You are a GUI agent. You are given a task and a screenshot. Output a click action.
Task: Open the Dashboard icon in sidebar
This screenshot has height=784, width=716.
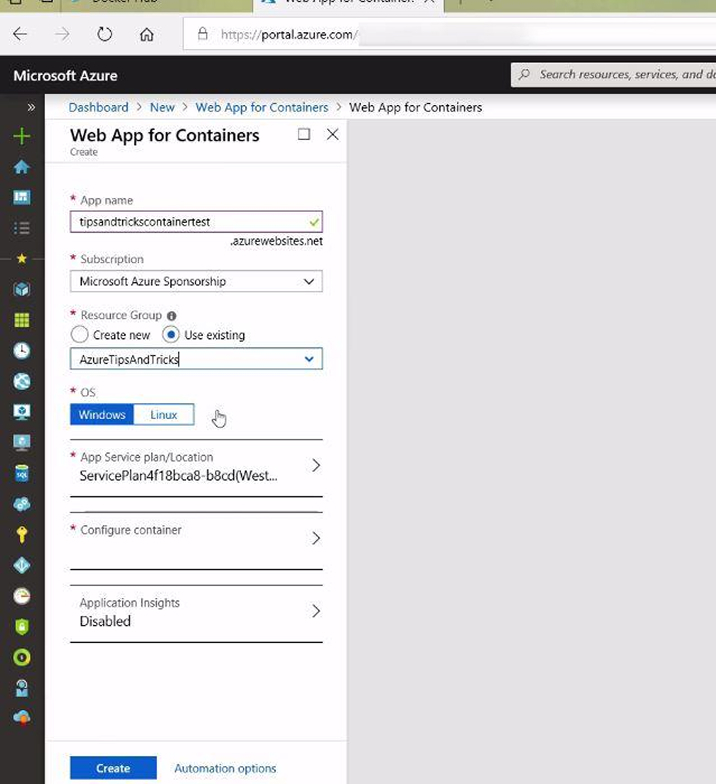(21, 197)
